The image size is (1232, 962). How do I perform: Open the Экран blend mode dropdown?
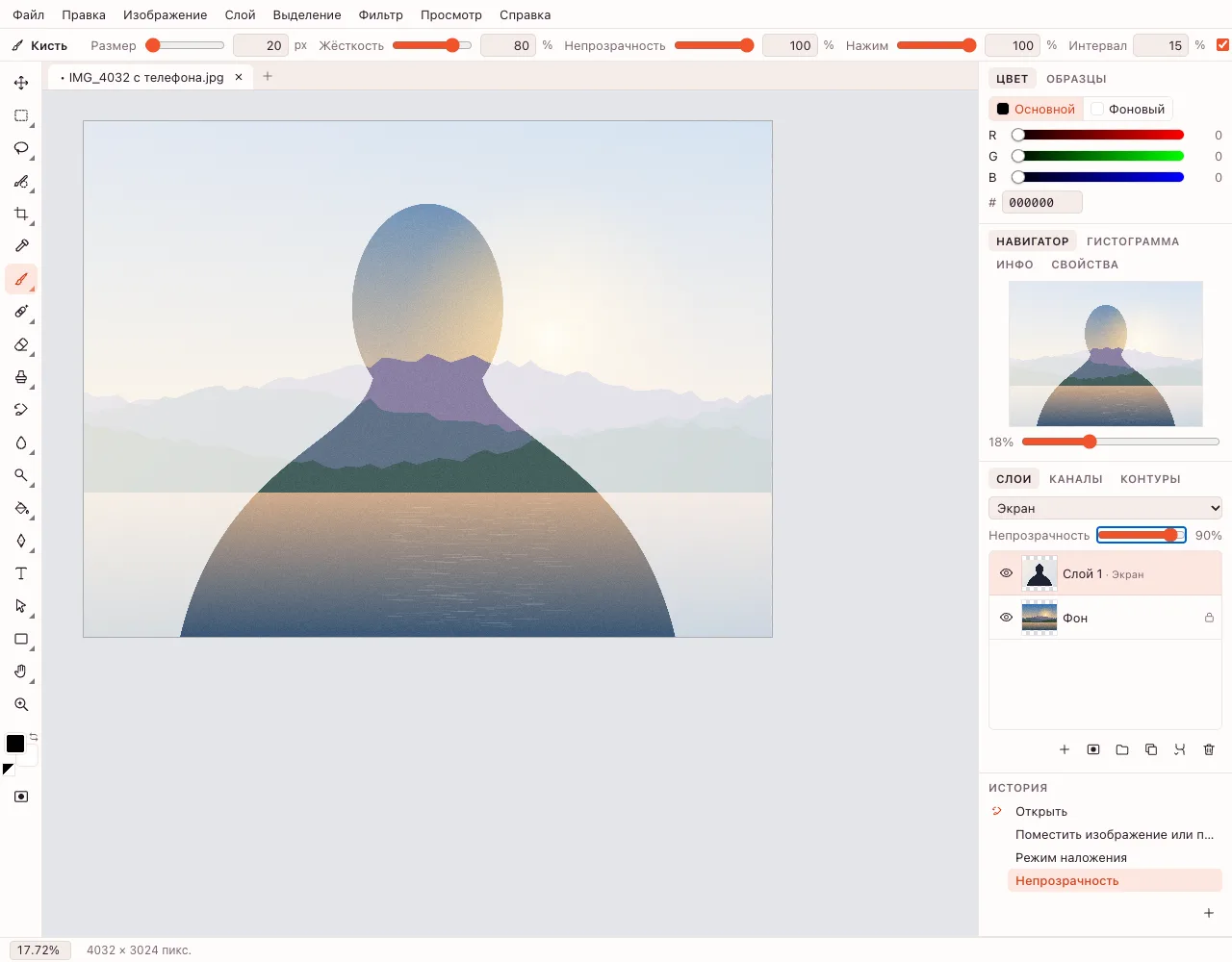coord(1105,508)
